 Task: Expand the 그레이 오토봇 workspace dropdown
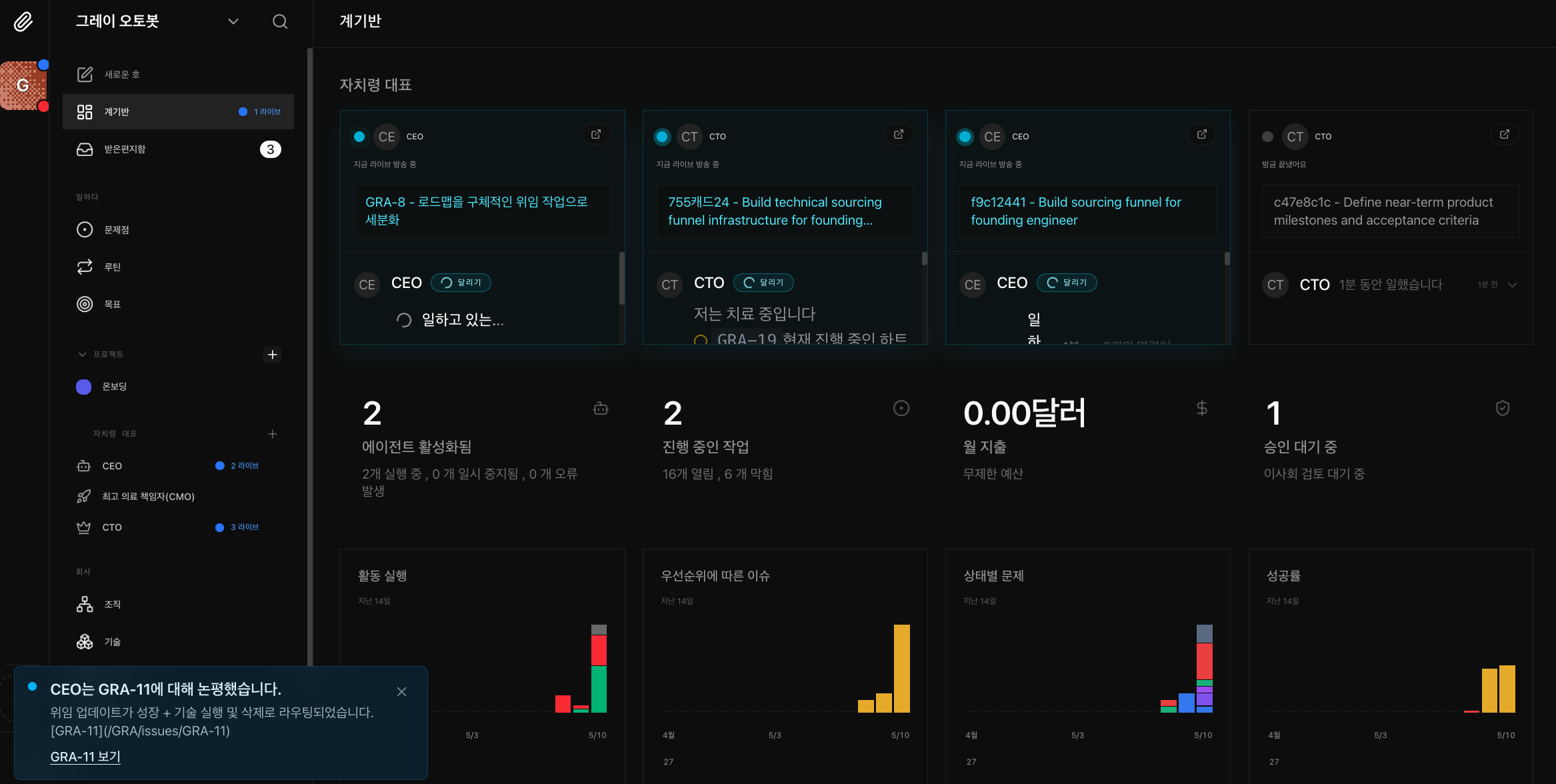[x=233, y=21]
